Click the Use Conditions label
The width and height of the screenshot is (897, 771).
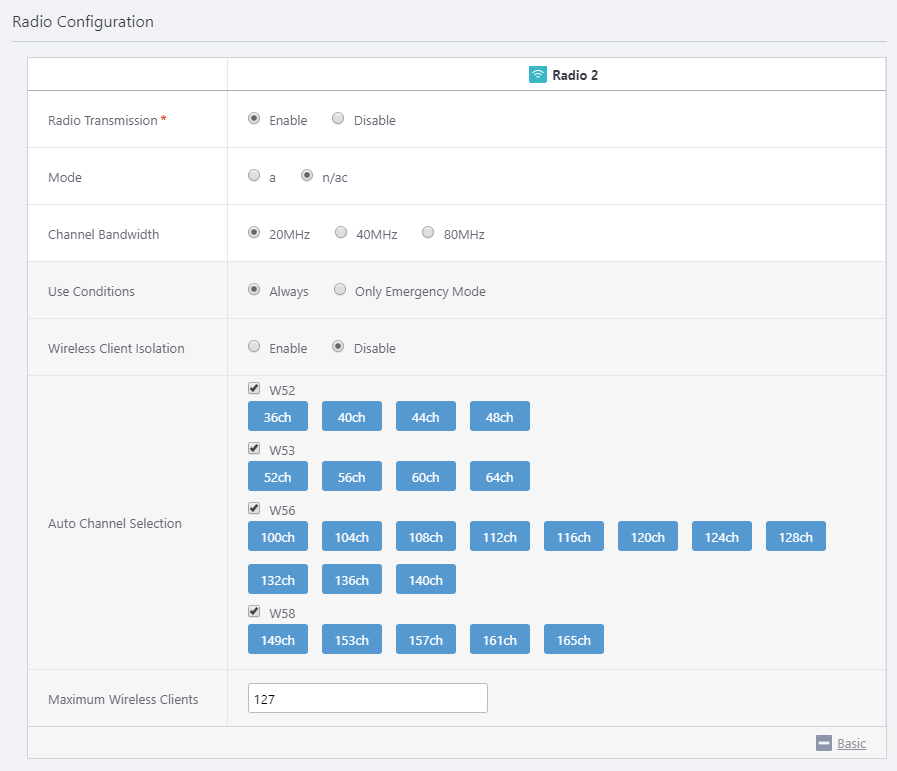pos(92,291)
